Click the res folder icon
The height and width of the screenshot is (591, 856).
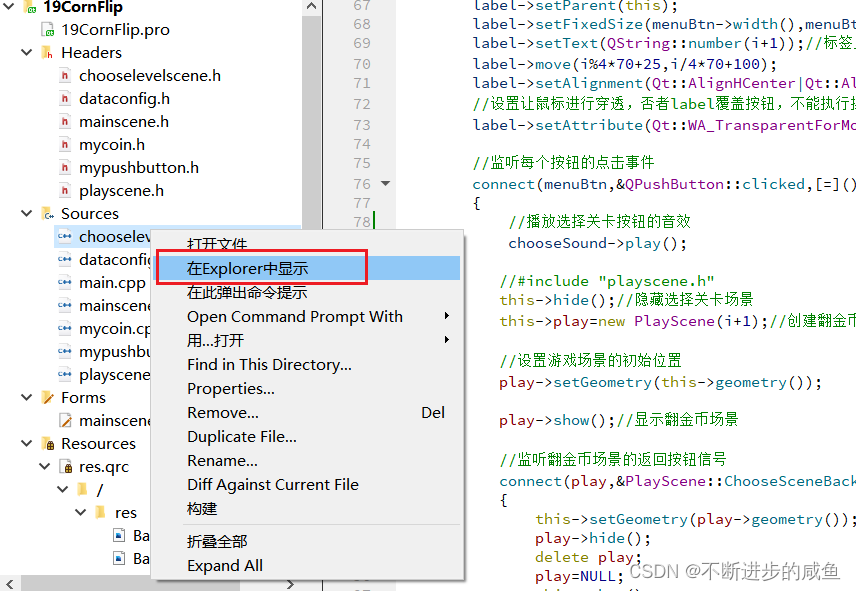[100, 512]
